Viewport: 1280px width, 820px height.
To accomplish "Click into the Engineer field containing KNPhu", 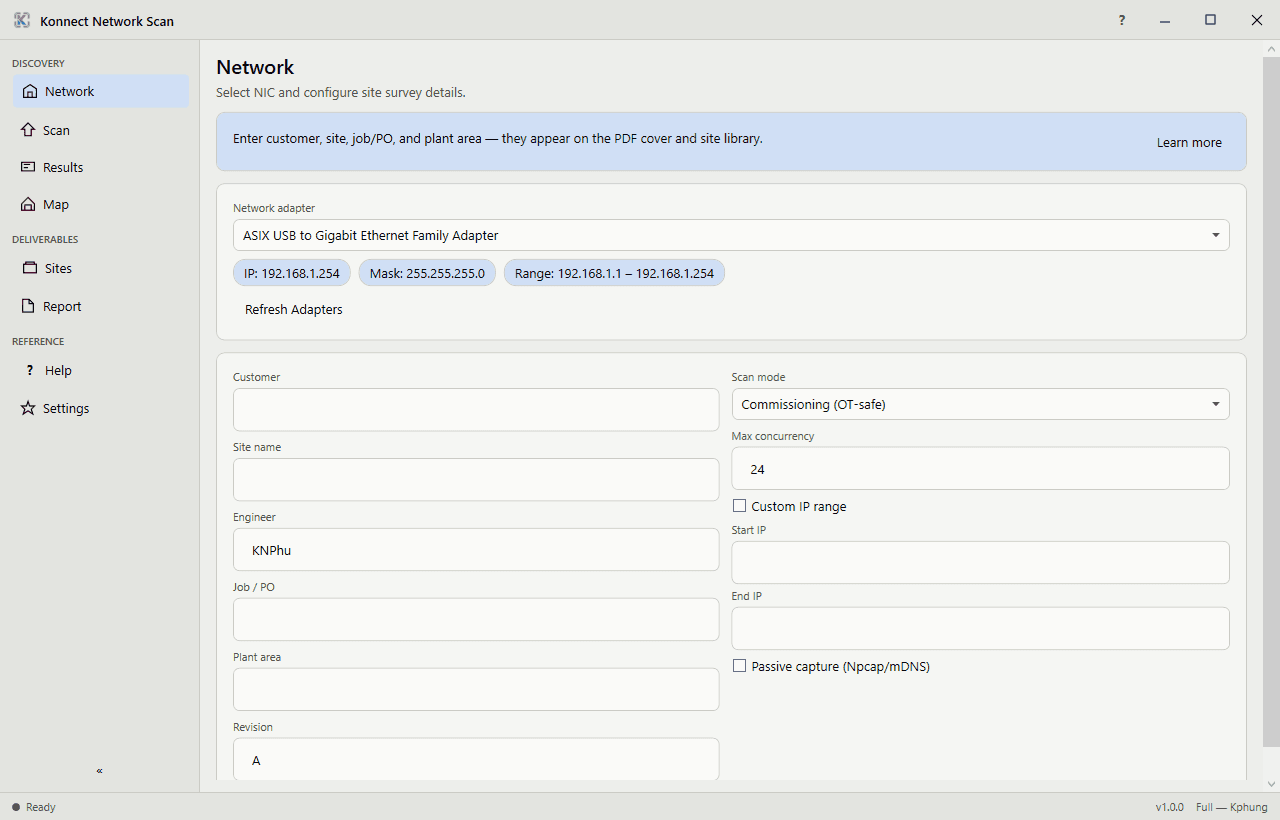I will click(476, 550).
